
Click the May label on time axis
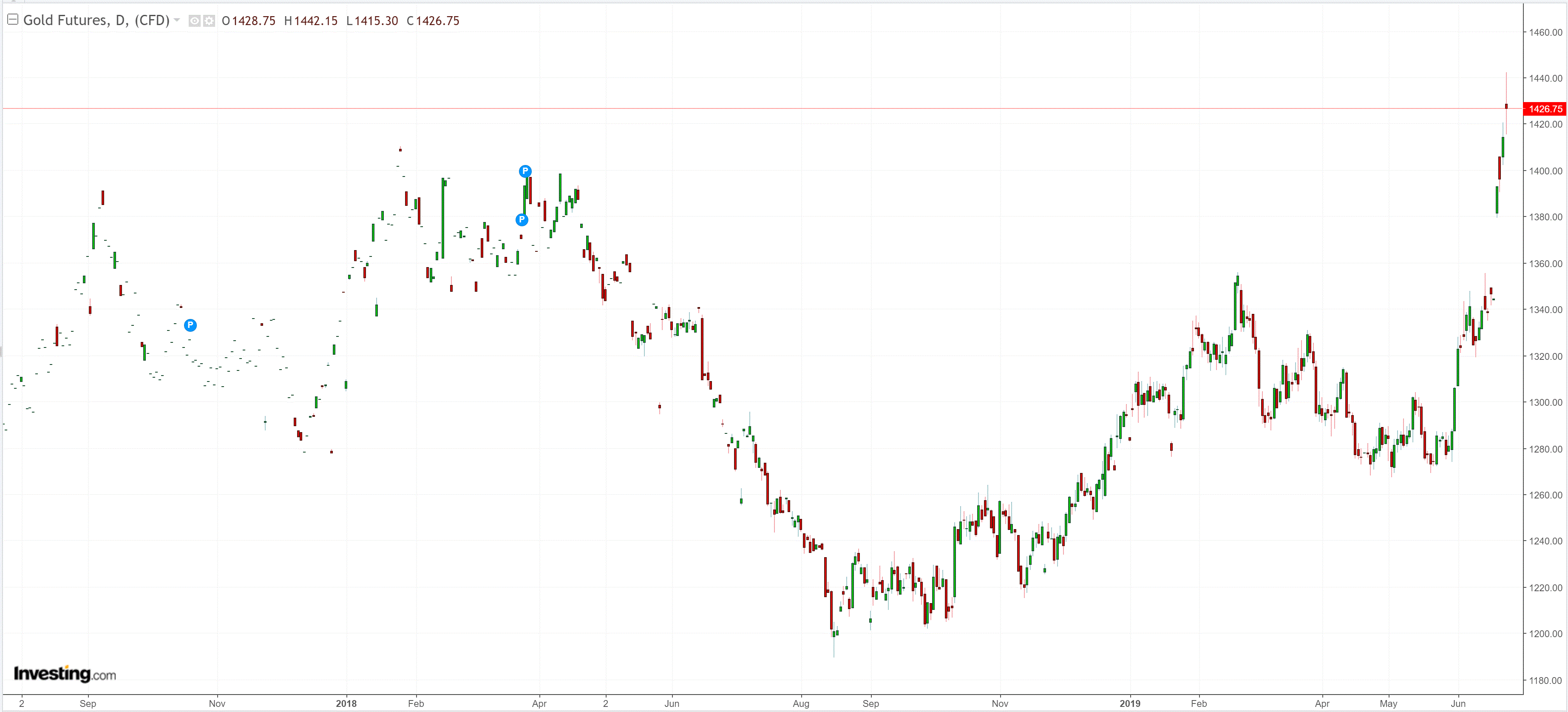pos(1389,703)
